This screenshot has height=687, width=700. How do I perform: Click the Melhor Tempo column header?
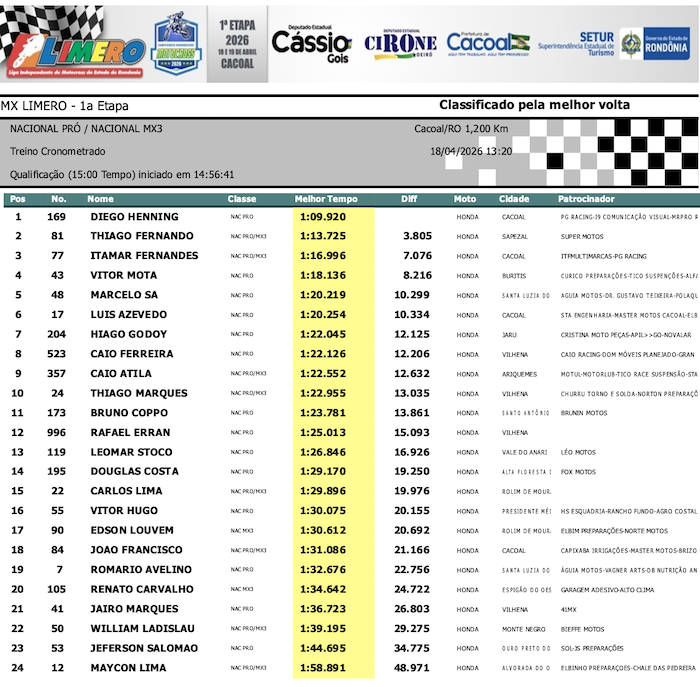pyautogui.click(x=327, y=199)
